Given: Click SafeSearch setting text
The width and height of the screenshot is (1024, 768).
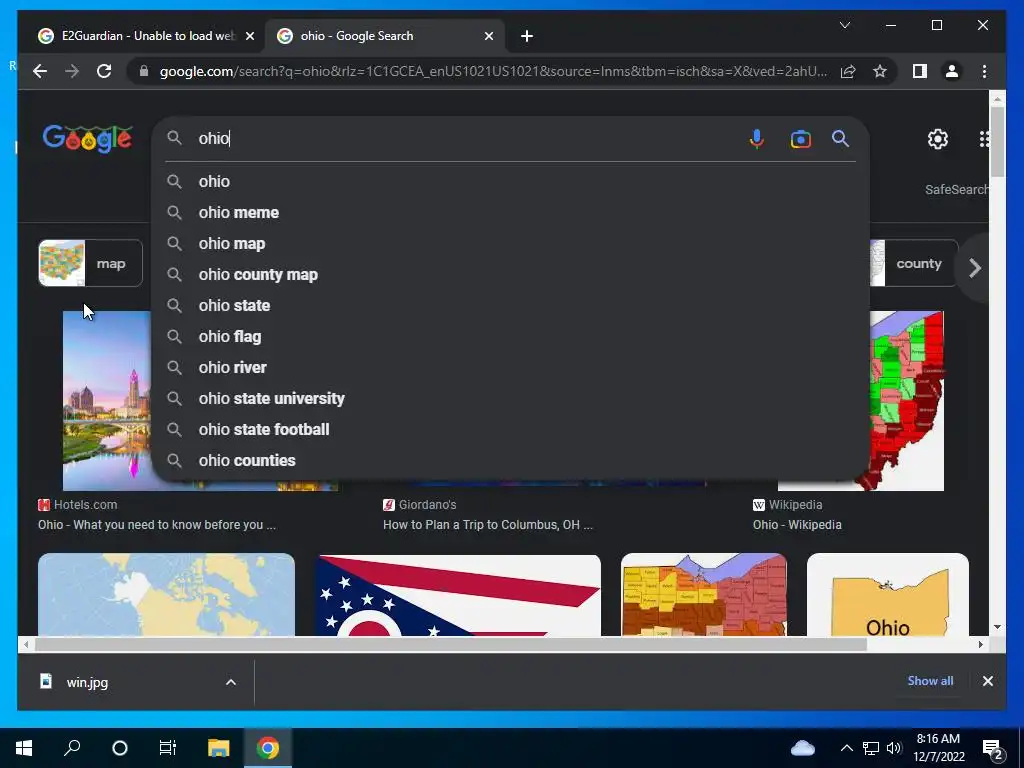Looking at the screenshot, I should pyautogui.click(x=956, y=189).
